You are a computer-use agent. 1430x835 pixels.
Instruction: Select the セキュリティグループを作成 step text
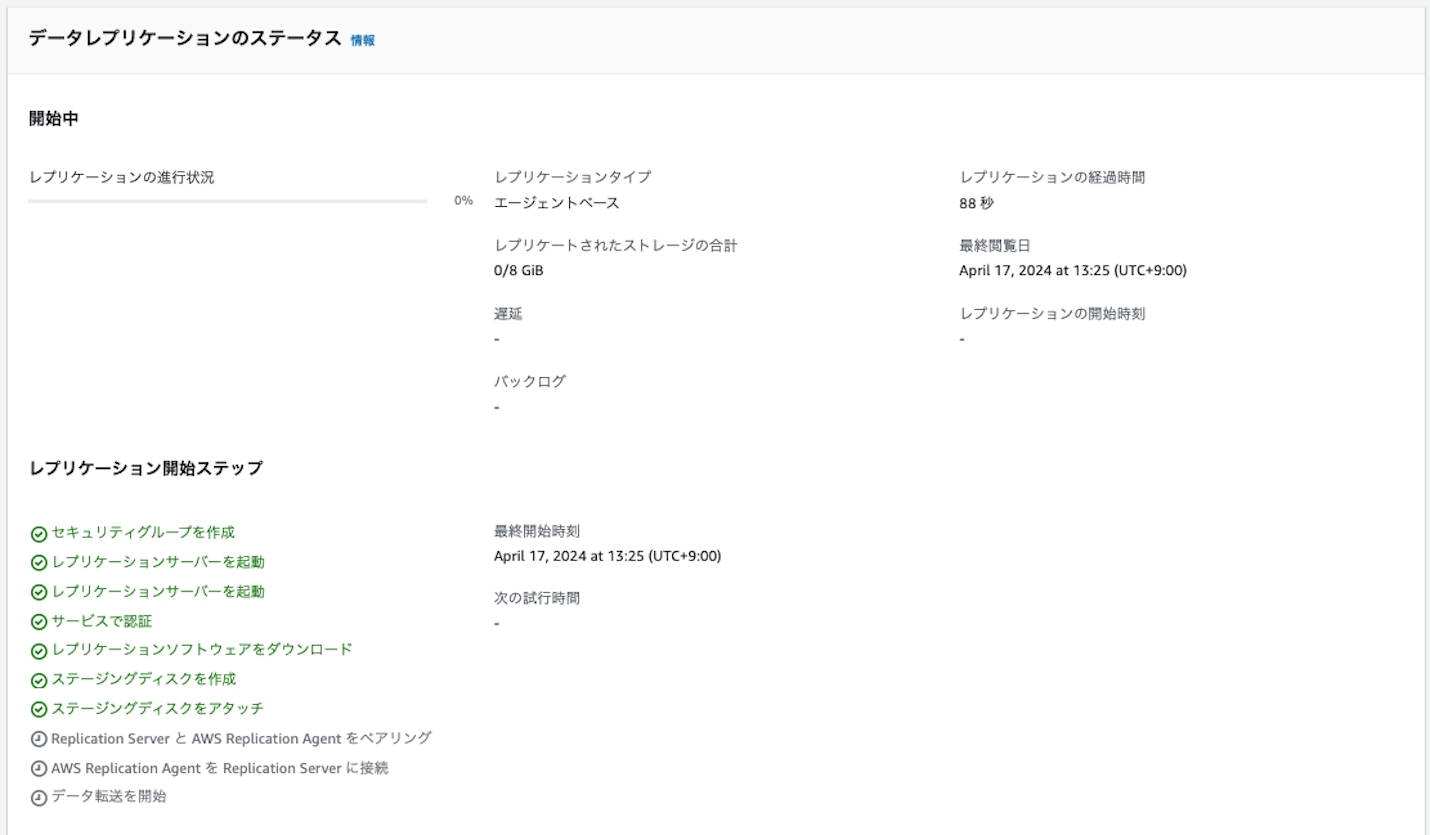point(144,533)
